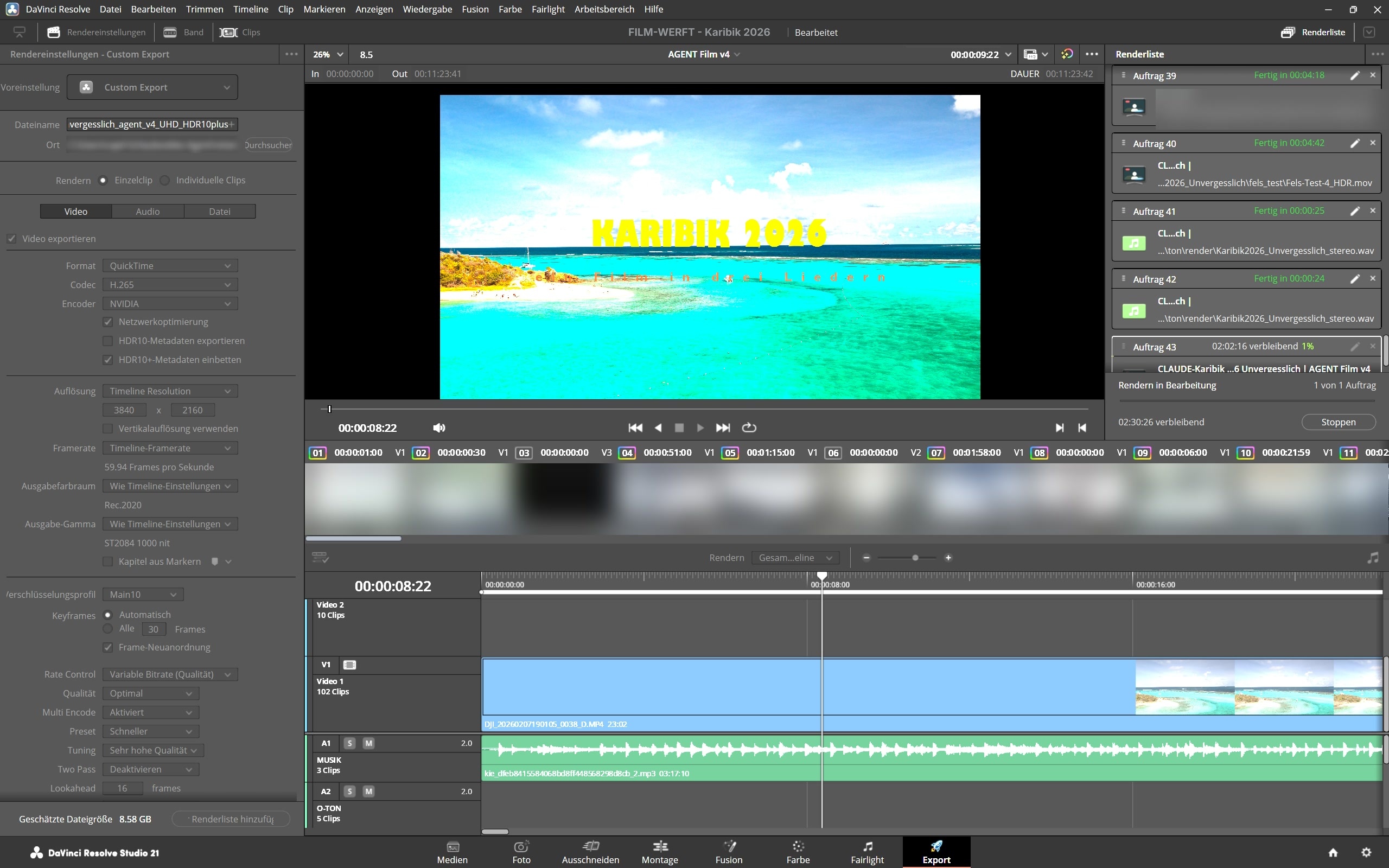Viewport: 1389px width, 868px height.
Task: Open viewer zoom 26% dropdown
Action: (x=328, y=55)
